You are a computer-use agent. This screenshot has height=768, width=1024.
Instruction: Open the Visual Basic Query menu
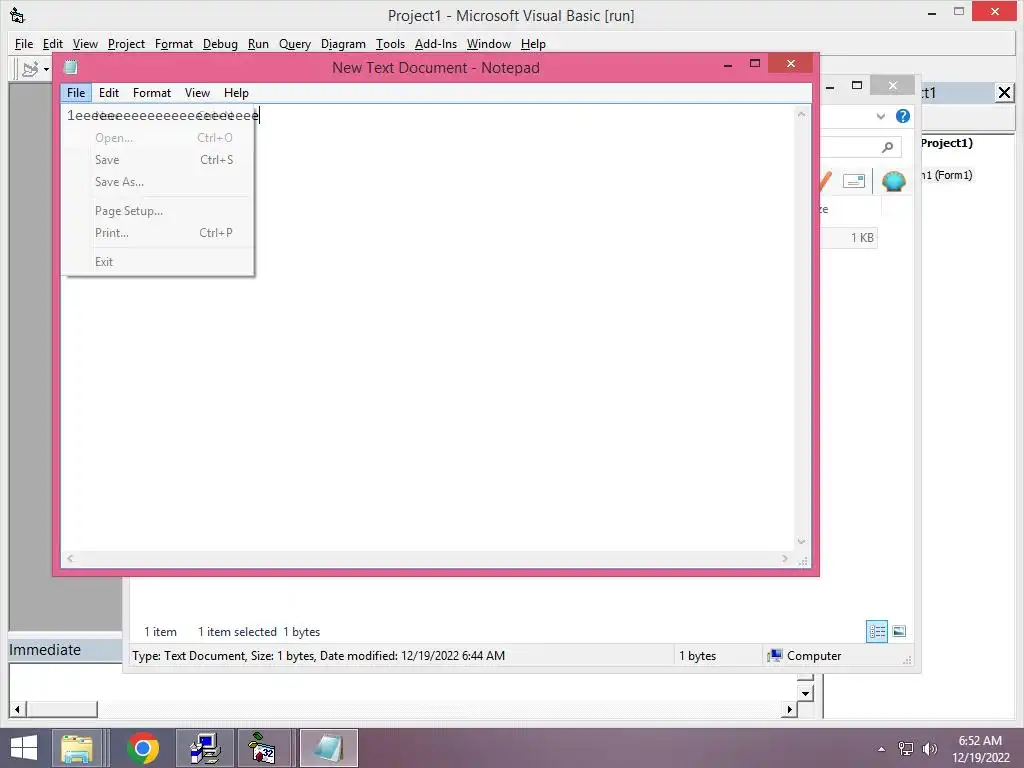coord(295,44)
